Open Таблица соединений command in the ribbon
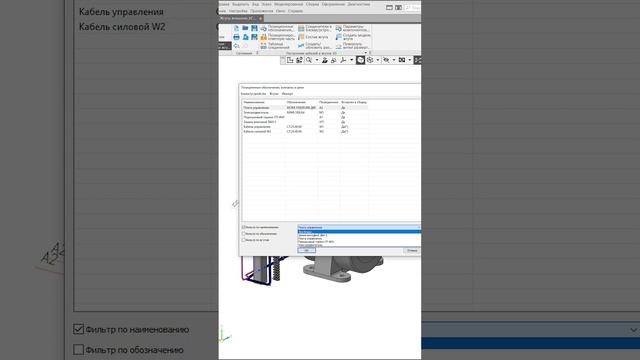640x360 pixels. pos(275,46)
